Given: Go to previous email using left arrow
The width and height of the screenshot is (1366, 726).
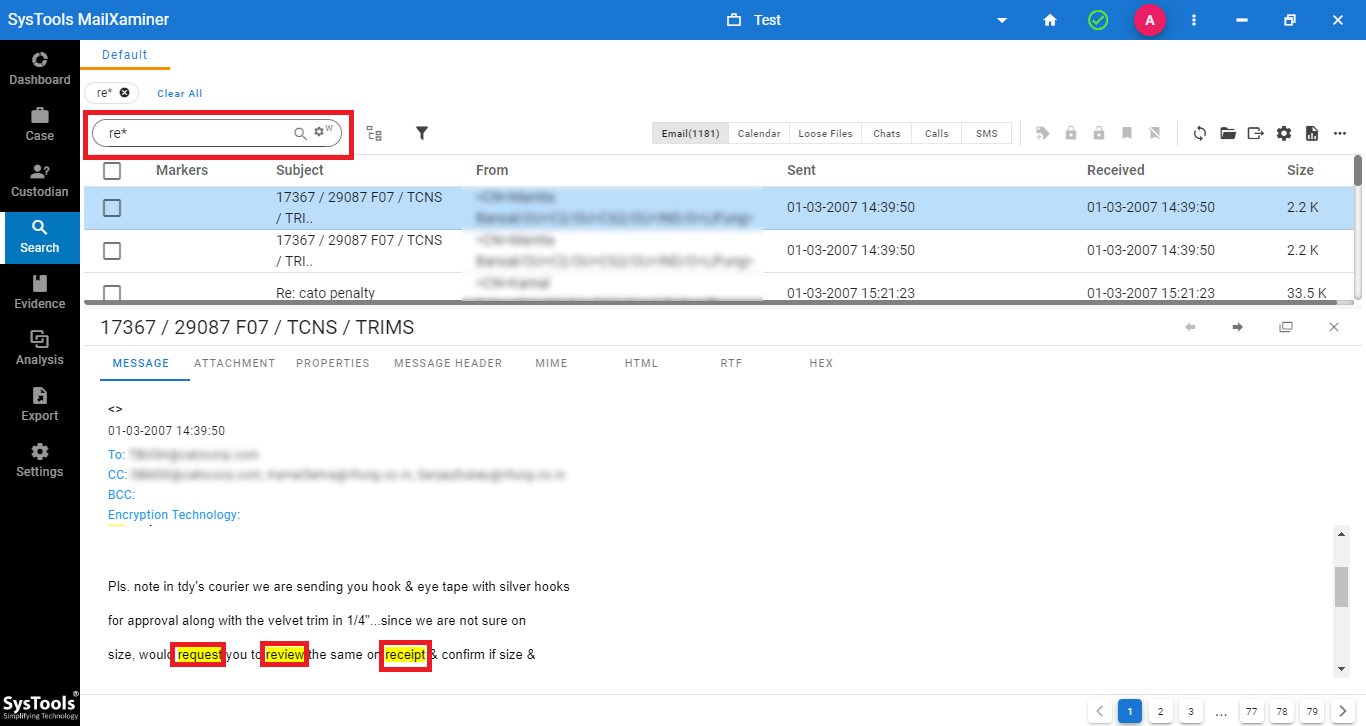Looking at the screenshot, I should click(1190, 327).
